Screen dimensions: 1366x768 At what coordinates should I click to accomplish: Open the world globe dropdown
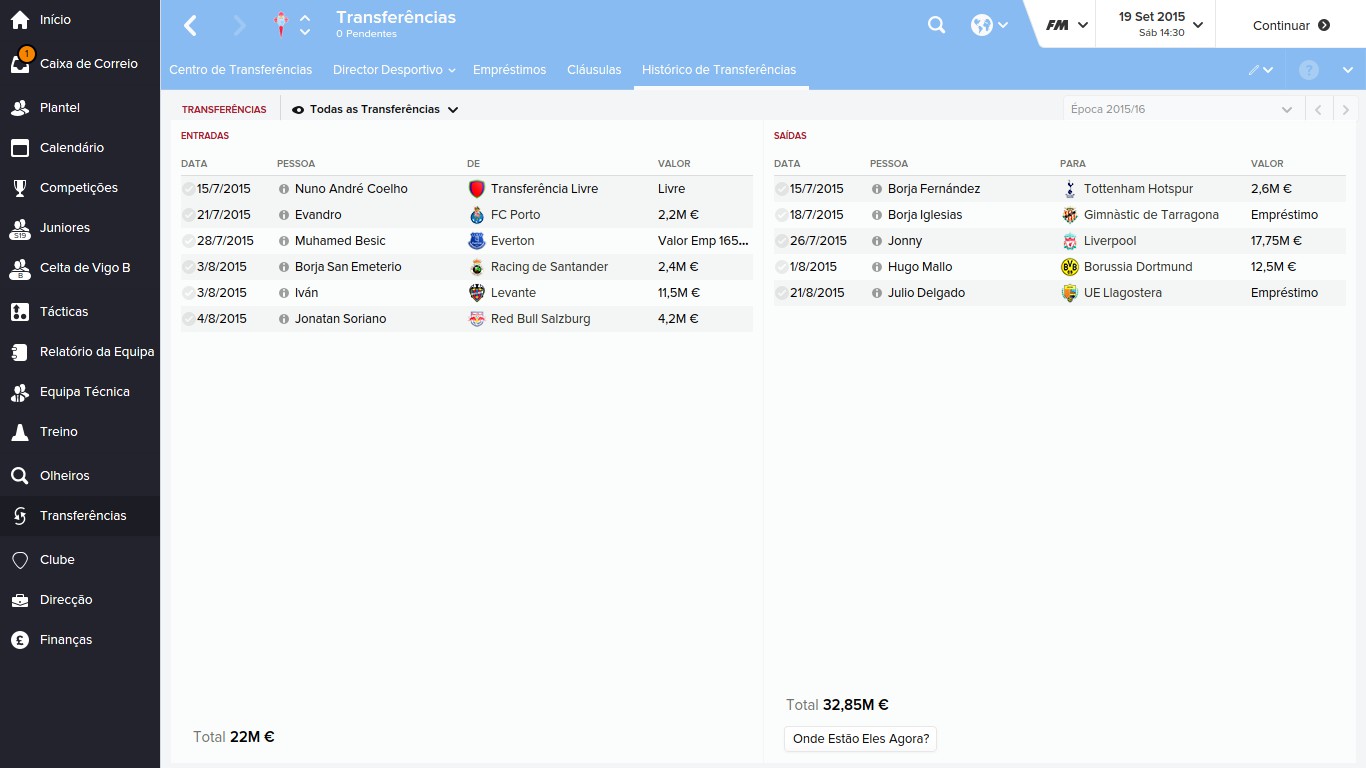[989, 25]
